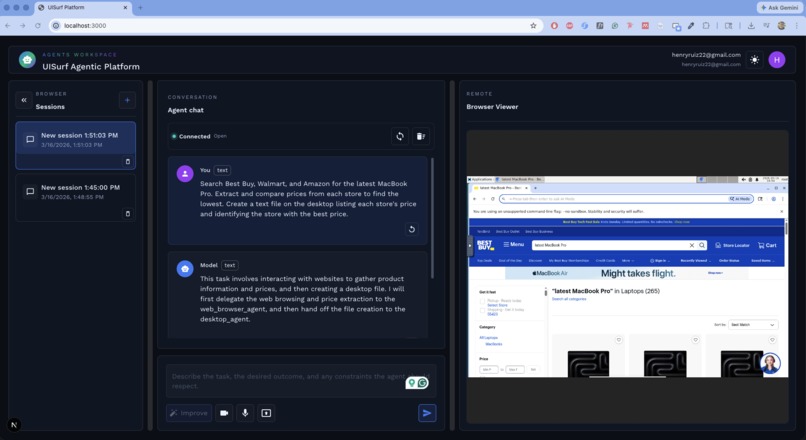Click Best Buy Menu in remote viewer
The image size is (806, 440).
point(514,245)
